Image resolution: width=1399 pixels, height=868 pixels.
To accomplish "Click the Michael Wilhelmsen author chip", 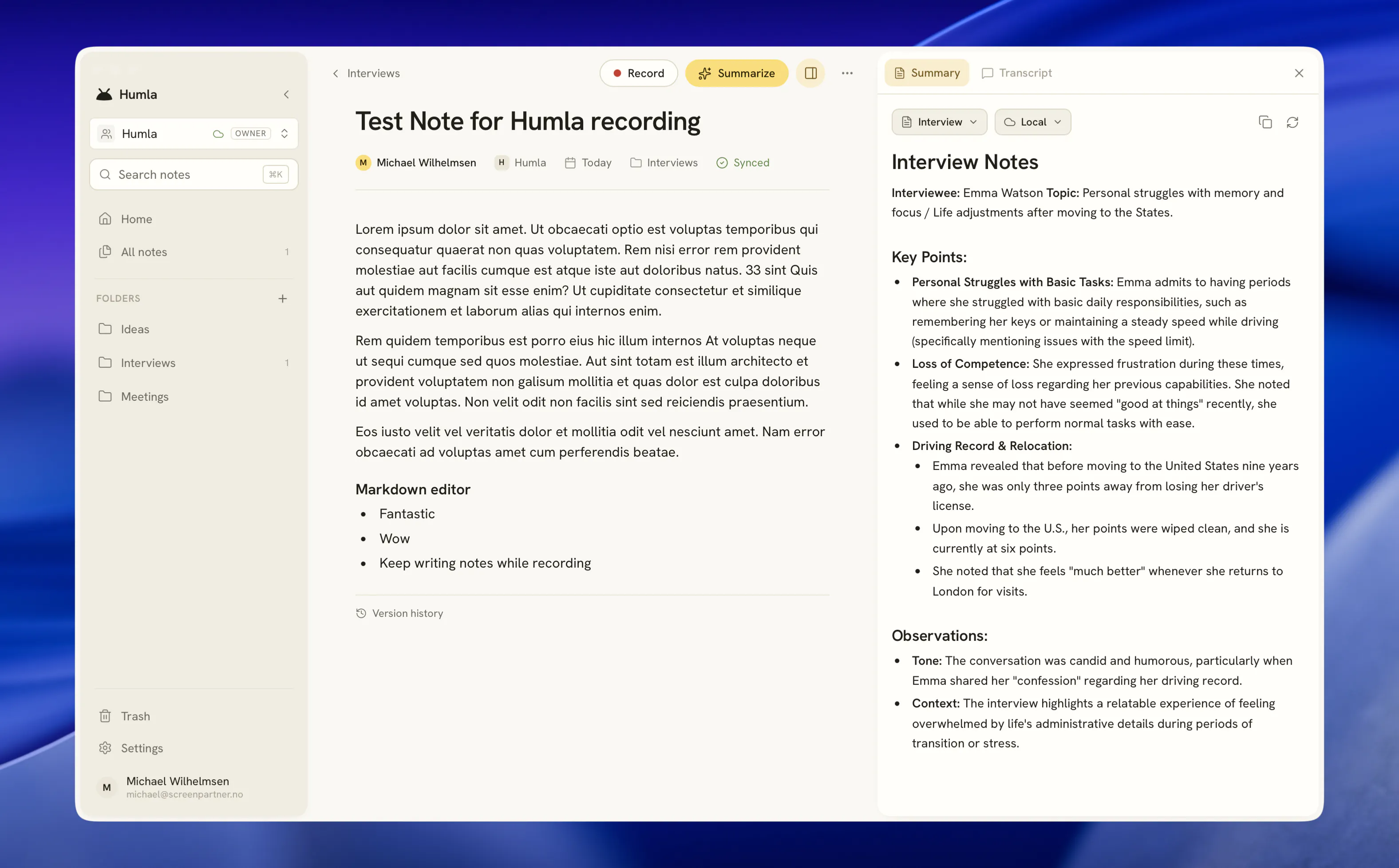I will 416,162.
